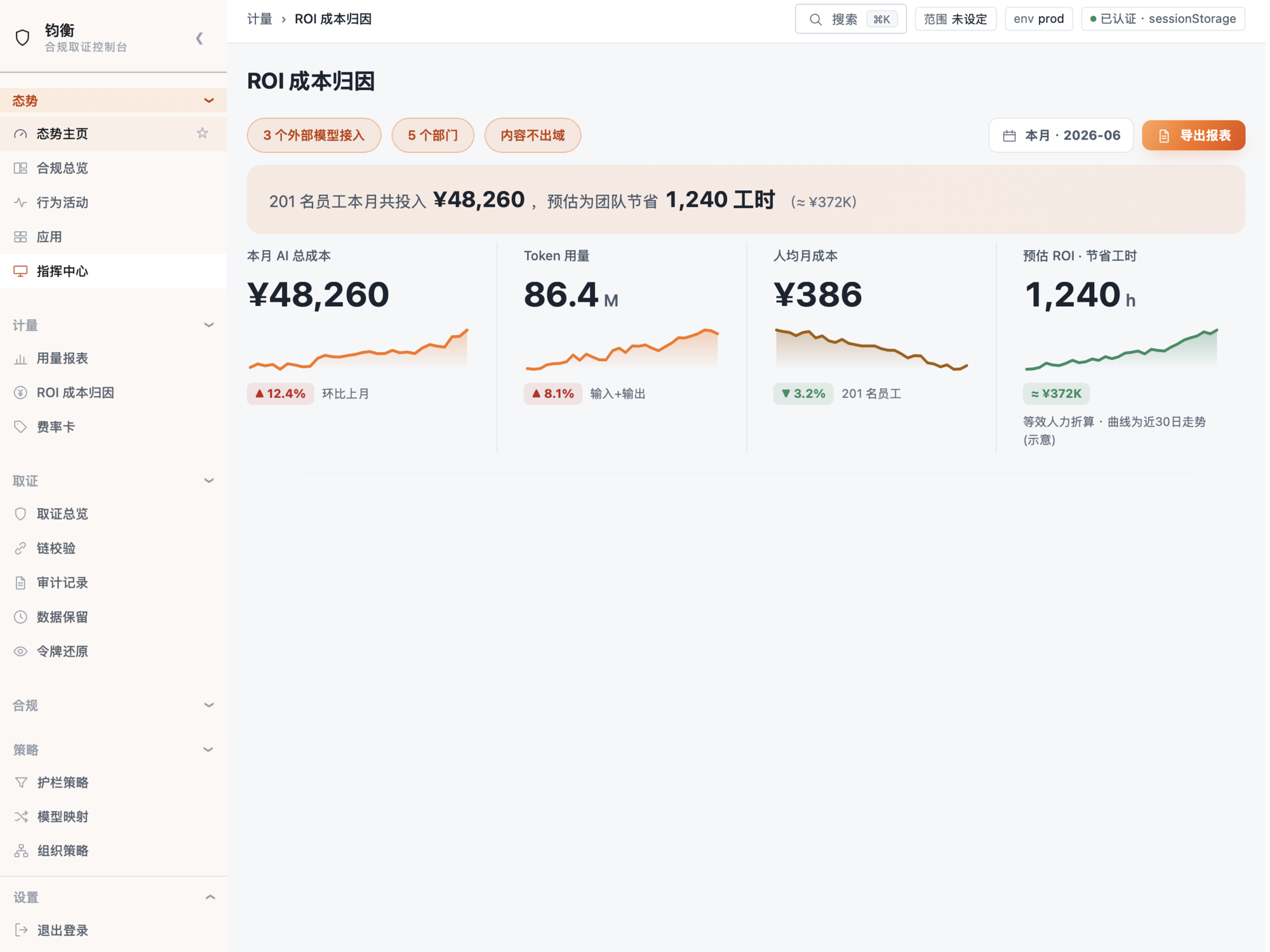1270x952 pixels.
Task: Click the 应用 grid icon
Action: [x=21, y=237]
